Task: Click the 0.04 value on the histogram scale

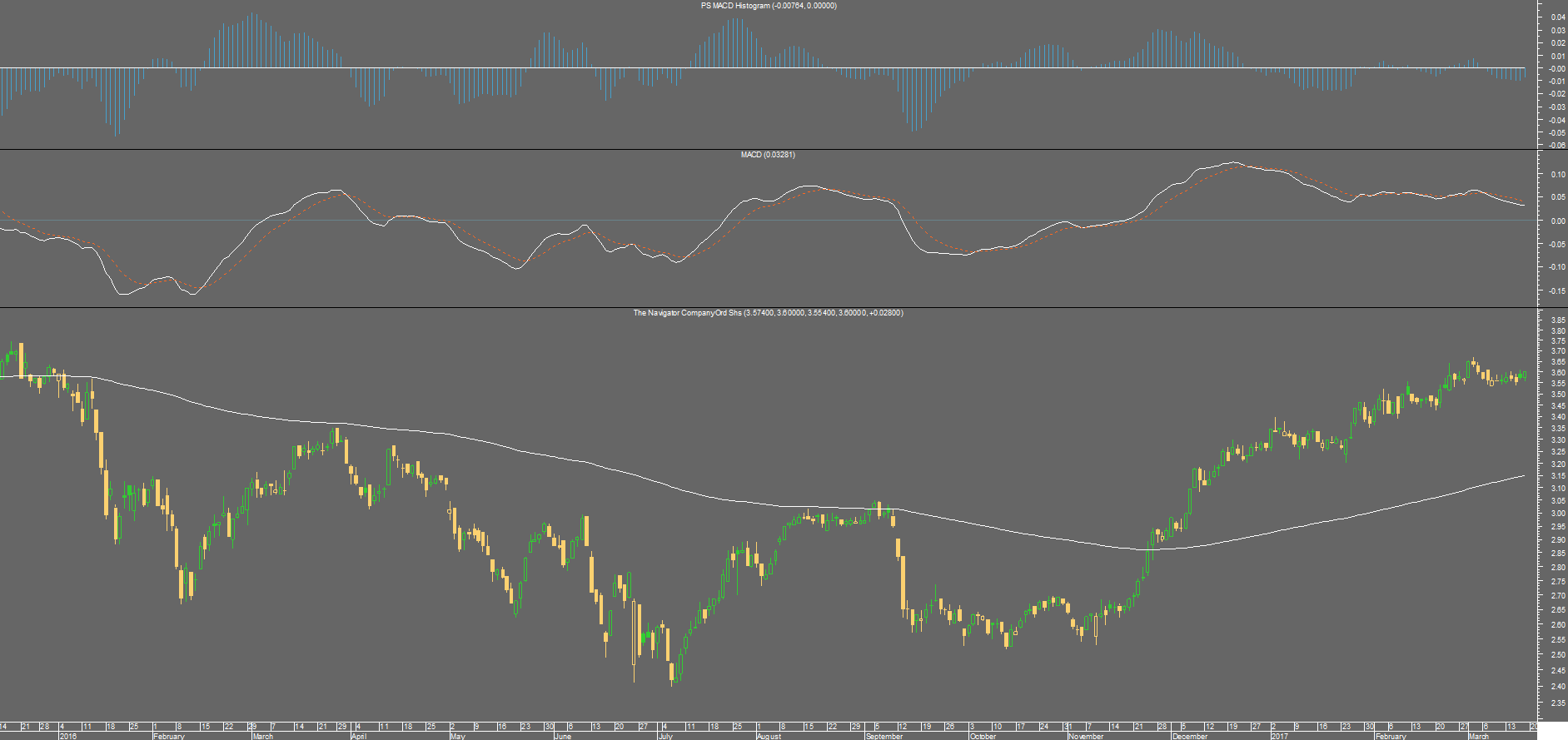Action: pyautogui.click(x=1558, y=17)
